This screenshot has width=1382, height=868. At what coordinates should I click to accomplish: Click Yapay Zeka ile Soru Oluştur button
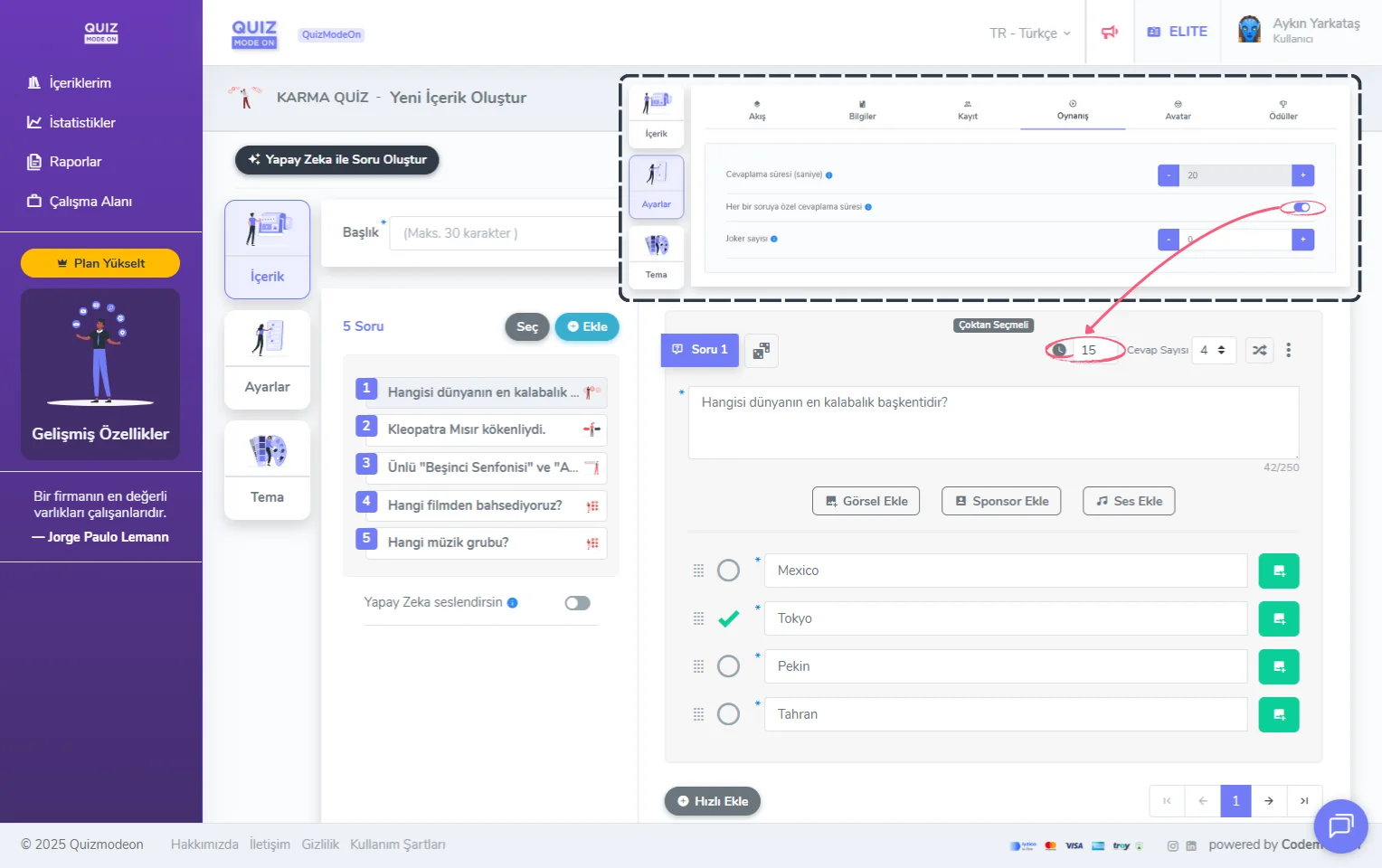(337, 160)
